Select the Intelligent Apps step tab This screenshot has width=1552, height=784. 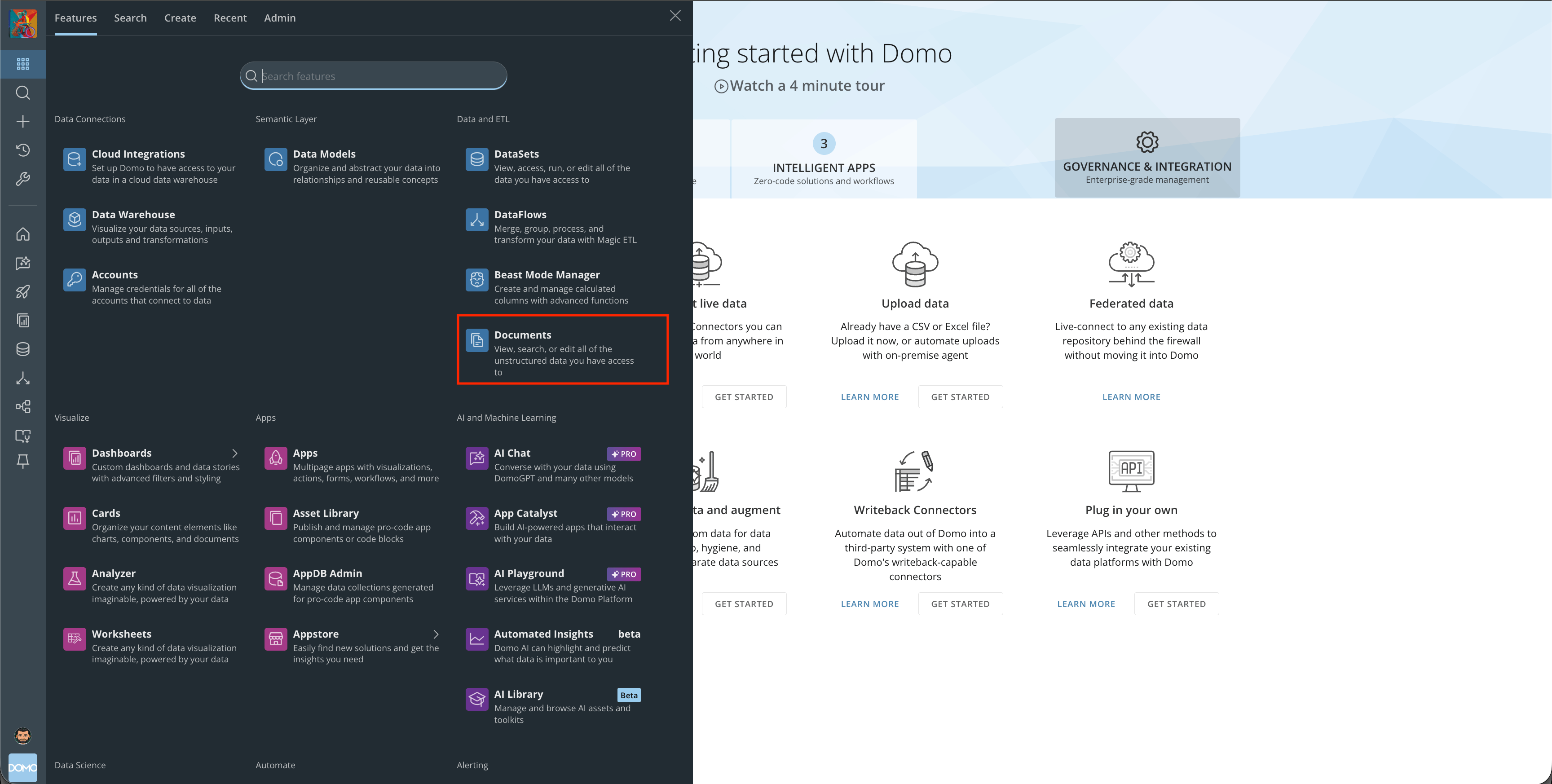(x=824, y=159)
